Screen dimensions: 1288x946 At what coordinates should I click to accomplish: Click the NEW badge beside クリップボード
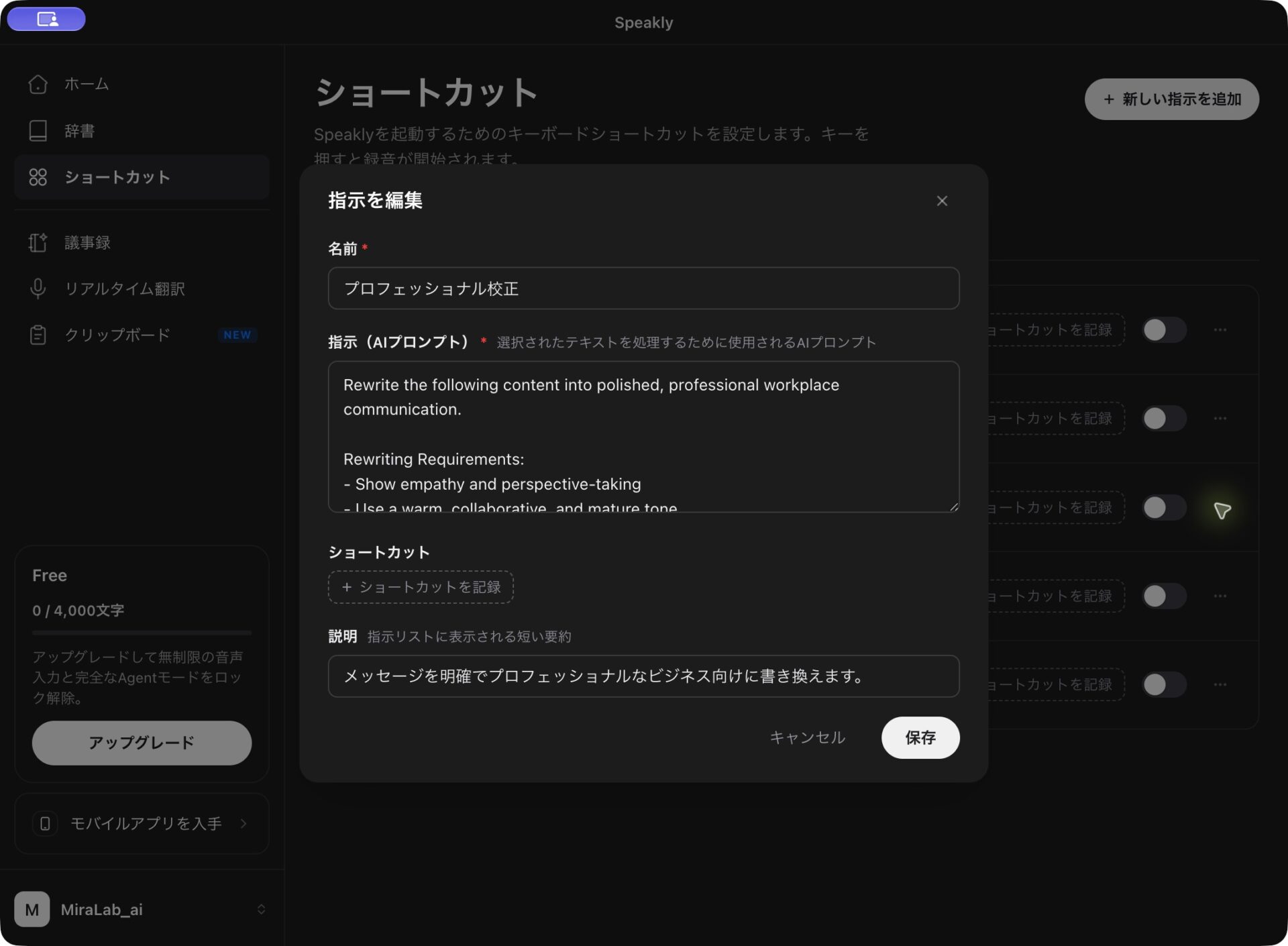237,335
